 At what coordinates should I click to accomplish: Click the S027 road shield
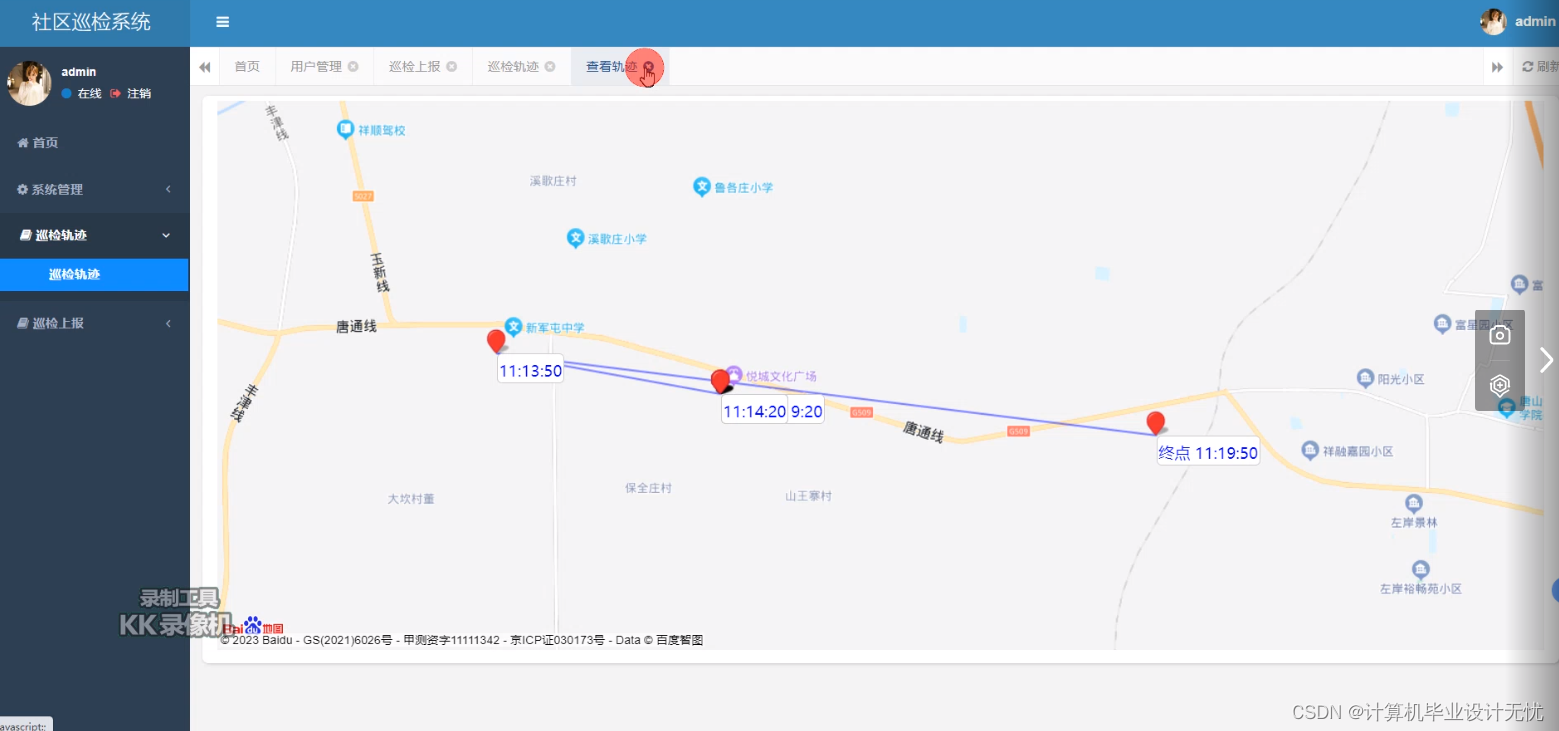point(363,196)
